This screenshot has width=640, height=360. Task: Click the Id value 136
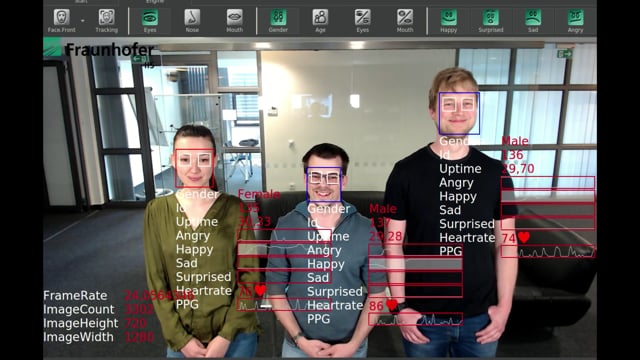[x=512, y=155]
